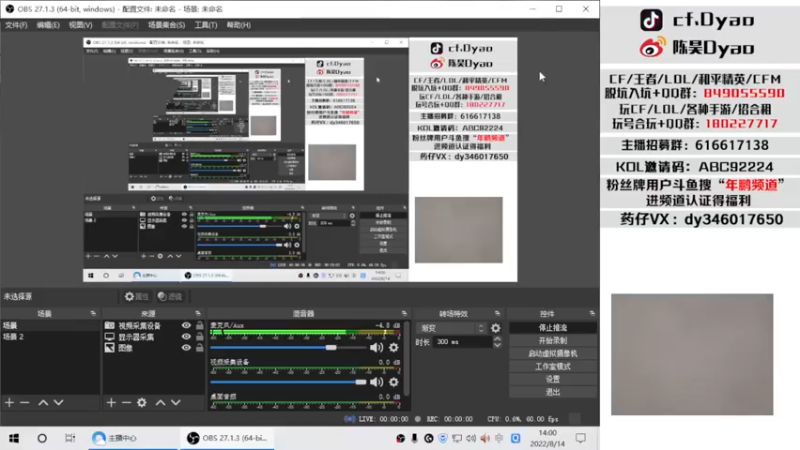Screen dimensions: 800x450
Task: Open 文件(F) menu
Action: [x=16, y=25]
